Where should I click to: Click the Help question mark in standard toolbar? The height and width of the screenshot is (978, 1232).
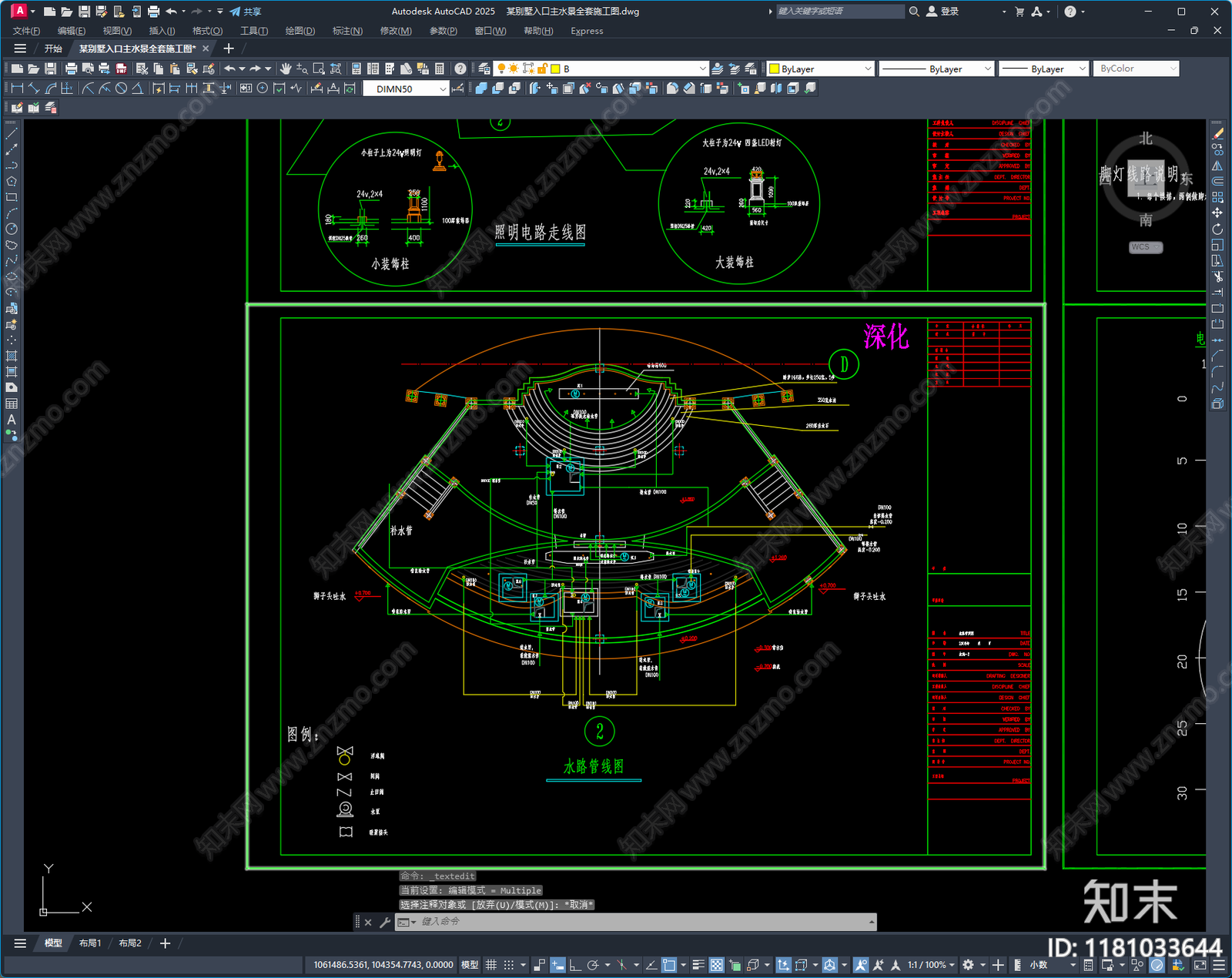460,69
